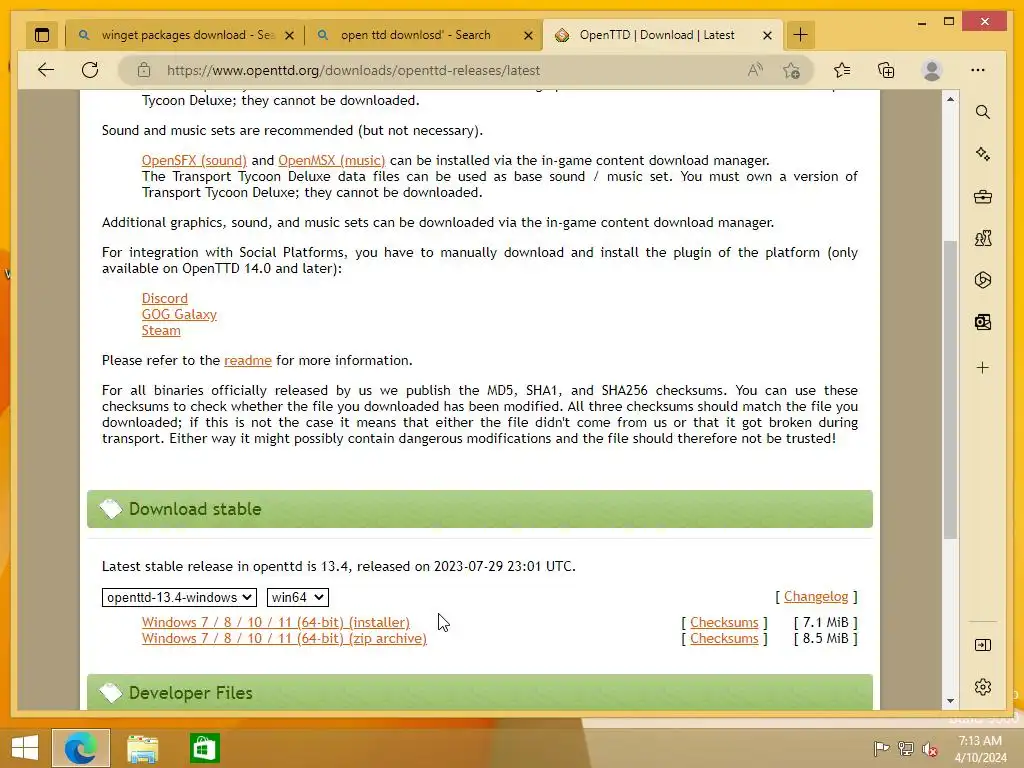Add a new sidebar app with plus
The width and height of the screenshot is (1024, 768).
click(983, 368)
